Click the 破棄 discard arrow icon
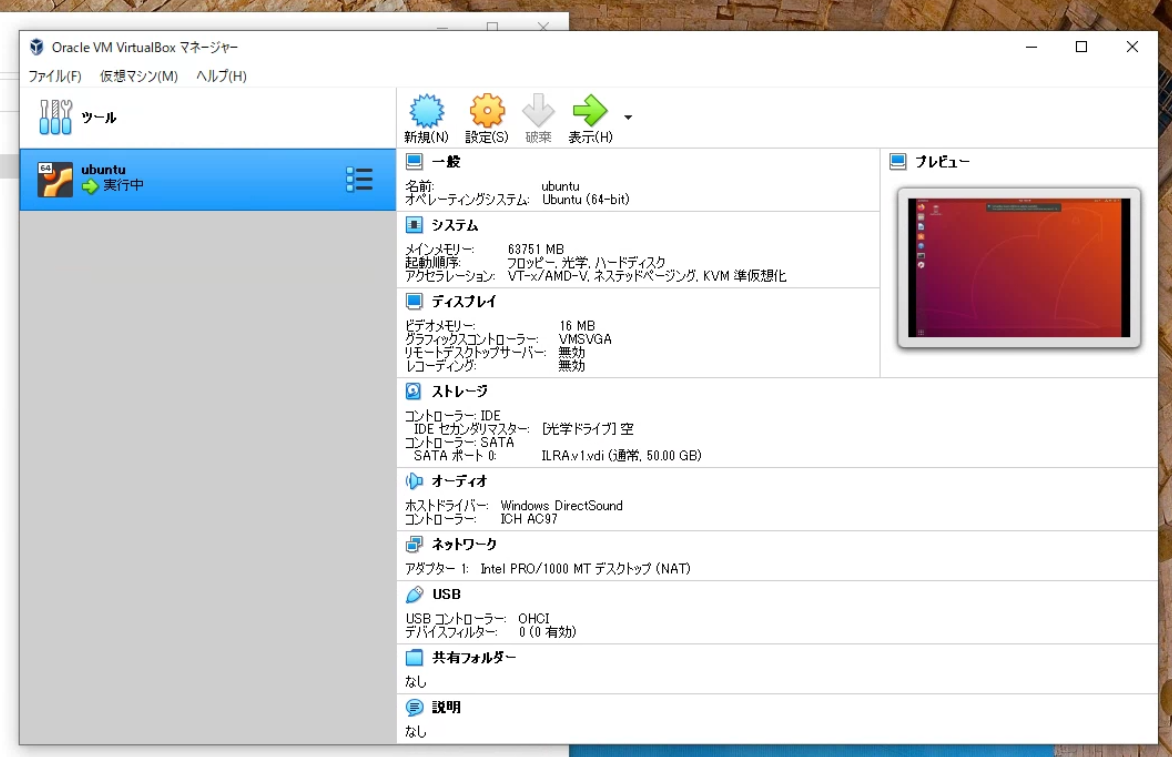Image resolution: width=1172 pixels, height=757 pixels. click(x=538, y=111)
